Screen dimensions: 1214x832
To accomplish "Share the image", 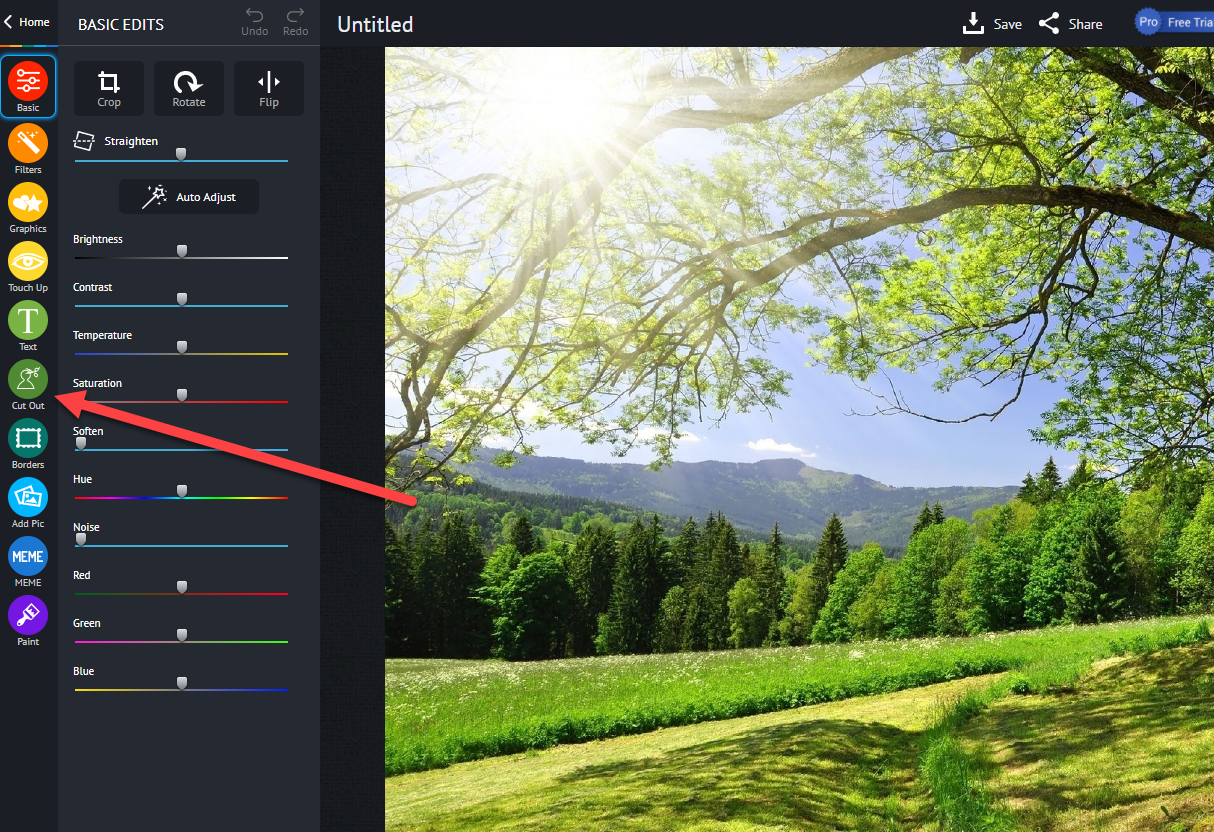I will coord(1070,23).
